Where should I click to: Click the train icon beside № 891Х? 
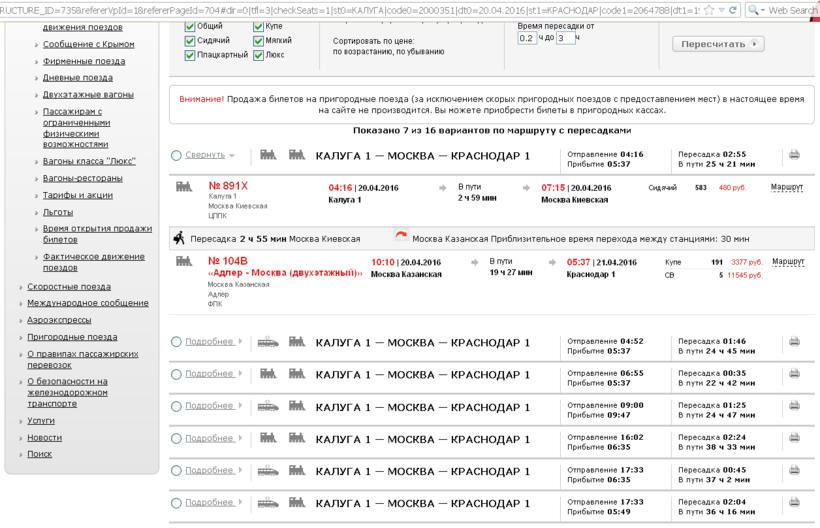pyautogui.click(x=184, y=187)
